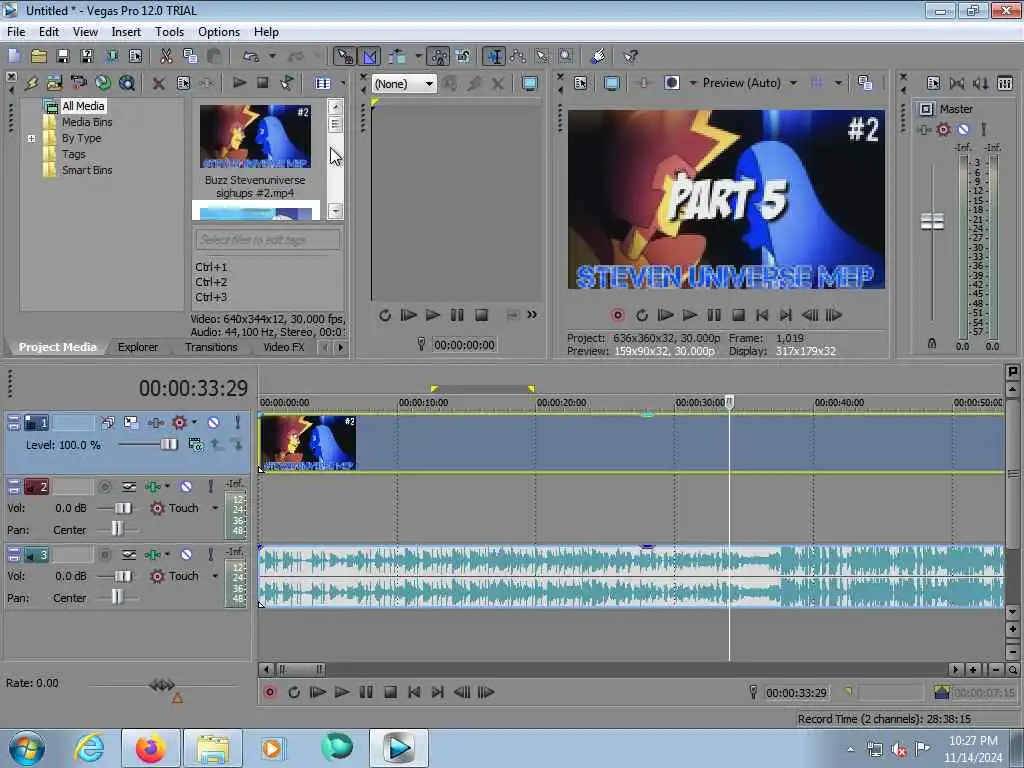Mute audio track 3

pos(186,554)
